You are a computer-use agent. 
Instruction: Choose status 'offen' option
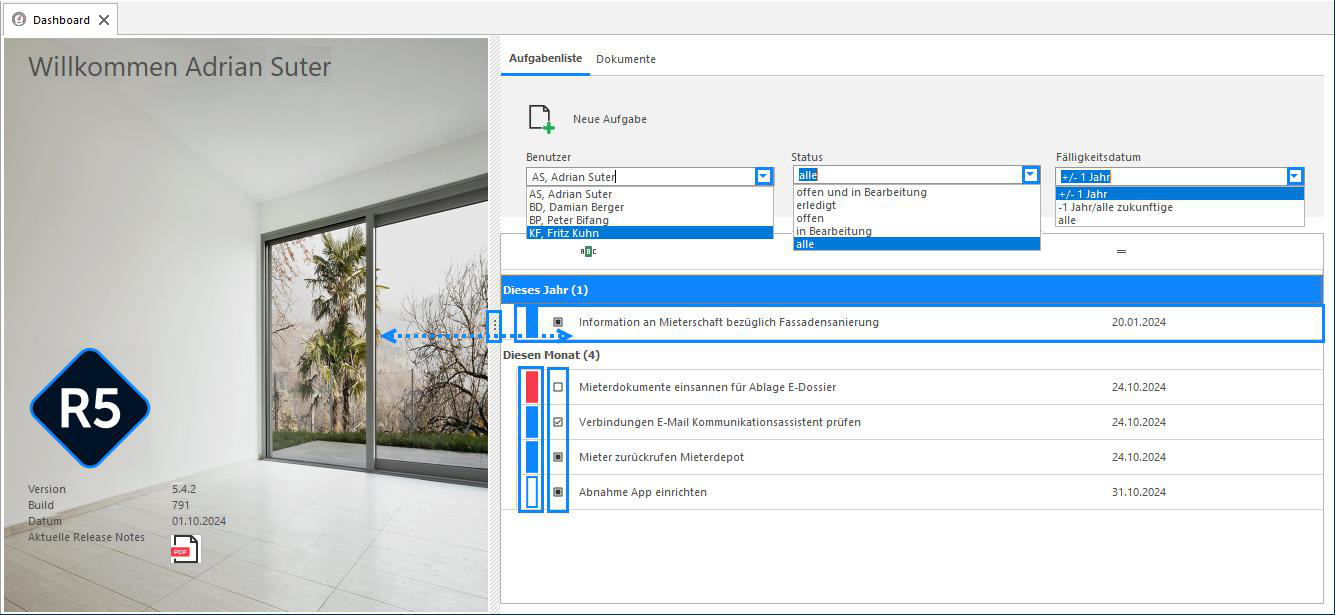click(917, 218)
